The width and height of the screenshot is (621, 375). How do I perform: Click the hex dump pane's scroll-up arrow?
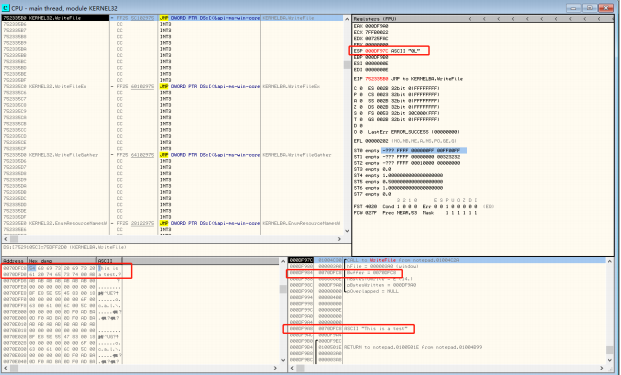click(x=283, y=261)
